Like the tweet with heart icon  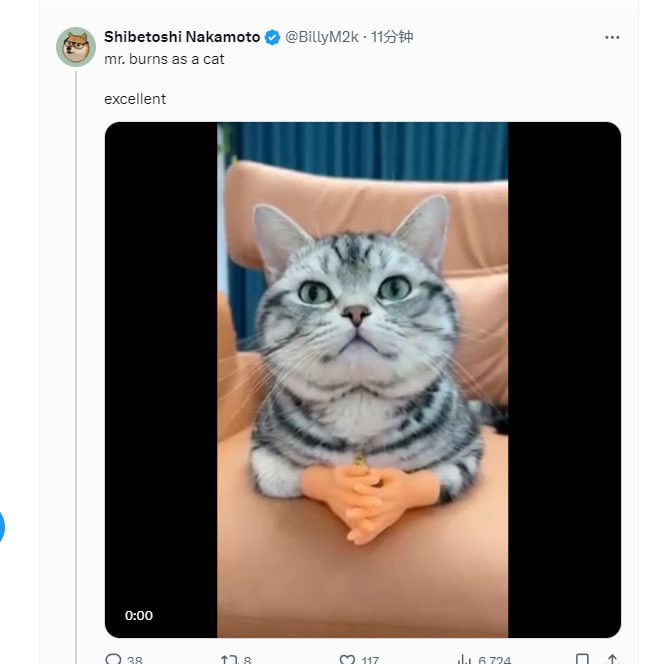tap(347, 659)
